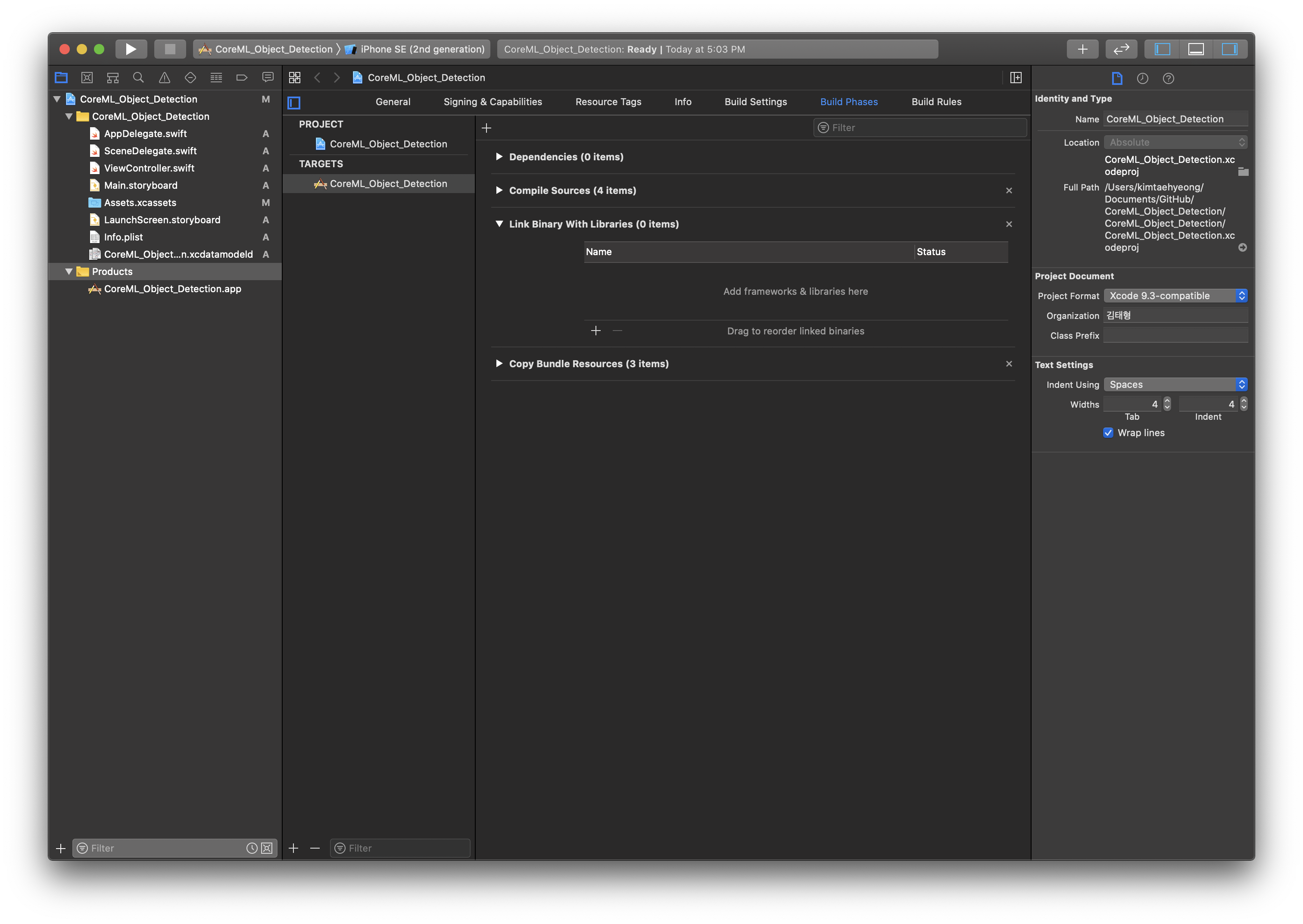Increase the Tab width stepper
This screenshot has width=1303, height=924.
point(1167,400)
